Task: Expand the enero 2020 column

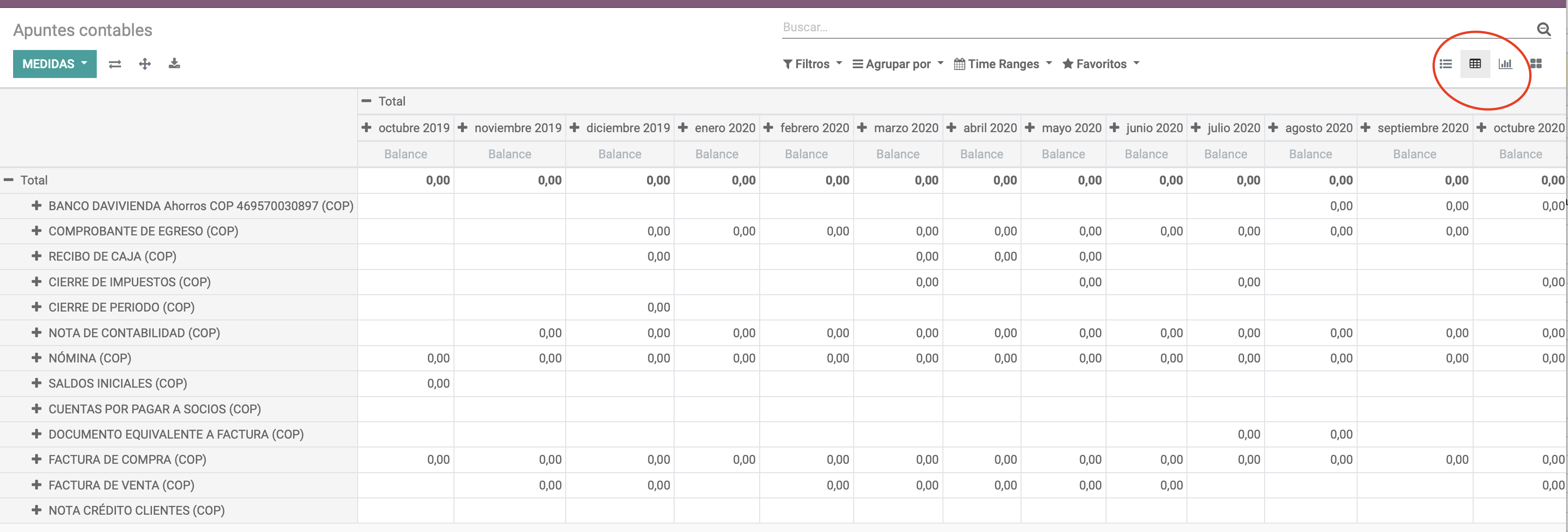Action: (683, 128)
